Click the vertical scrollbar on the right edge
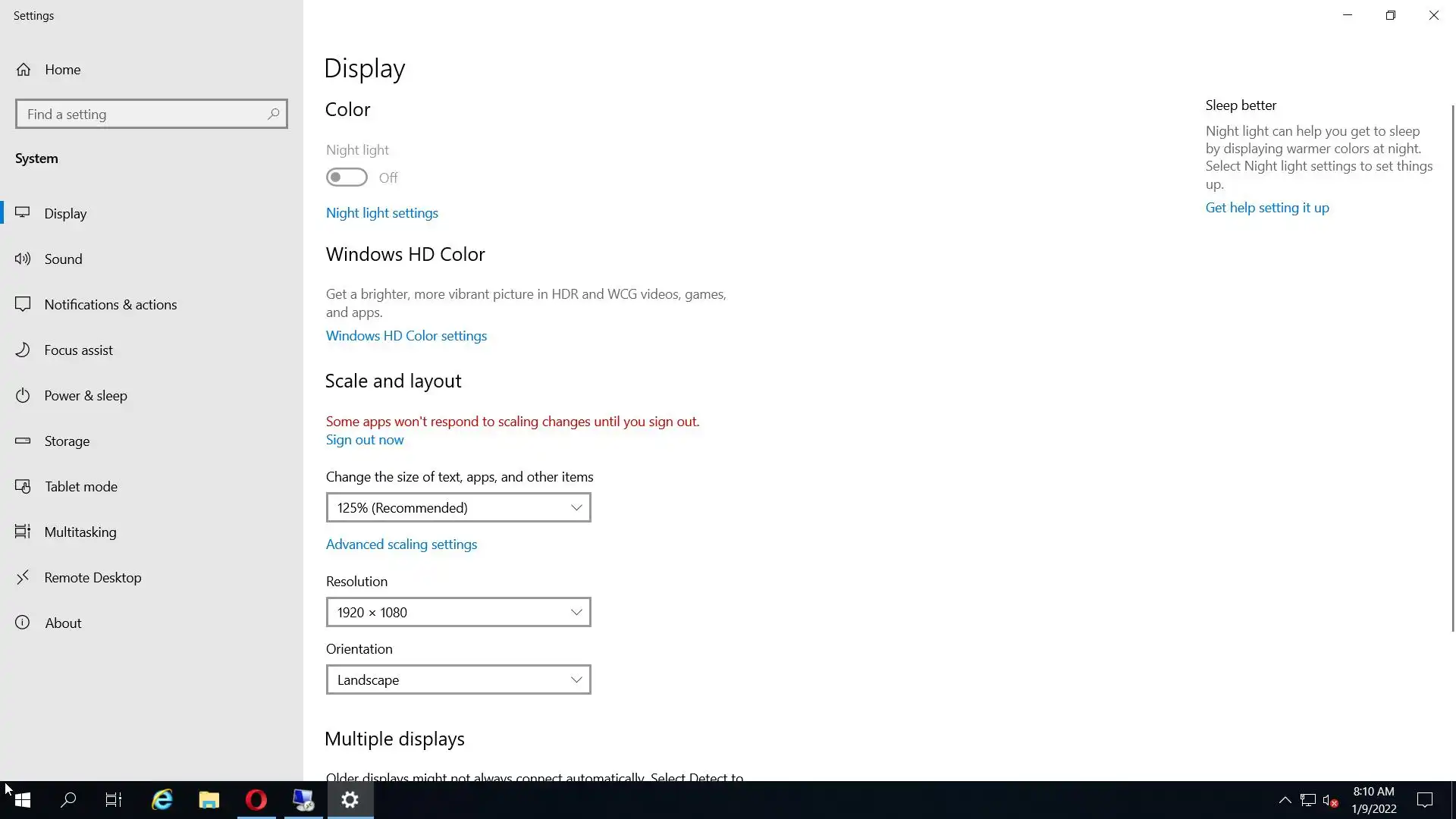 click(1452, 368)
